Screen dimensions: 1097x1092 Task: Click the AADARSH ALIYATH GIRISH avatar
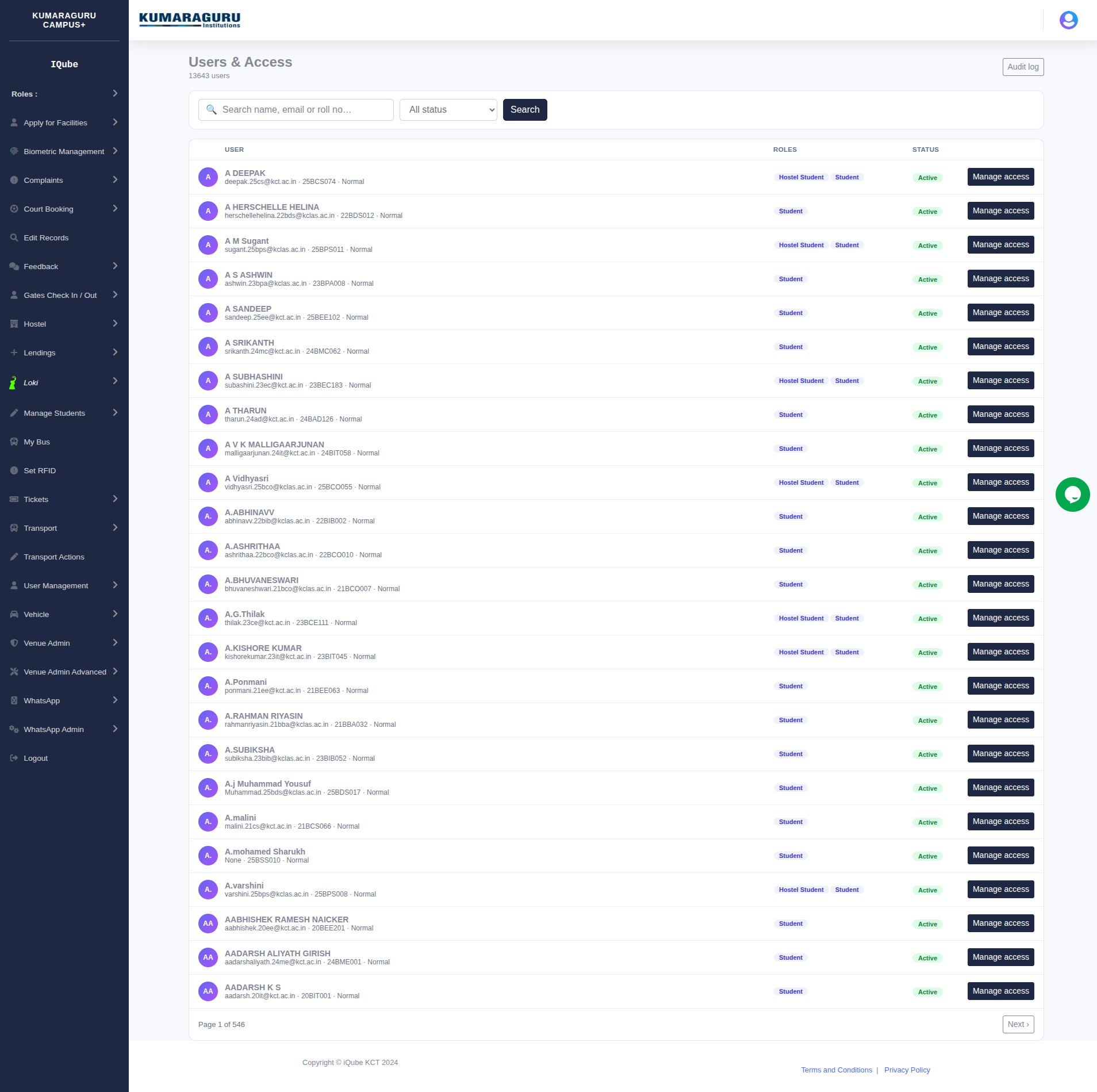click(x=208, y=957)
